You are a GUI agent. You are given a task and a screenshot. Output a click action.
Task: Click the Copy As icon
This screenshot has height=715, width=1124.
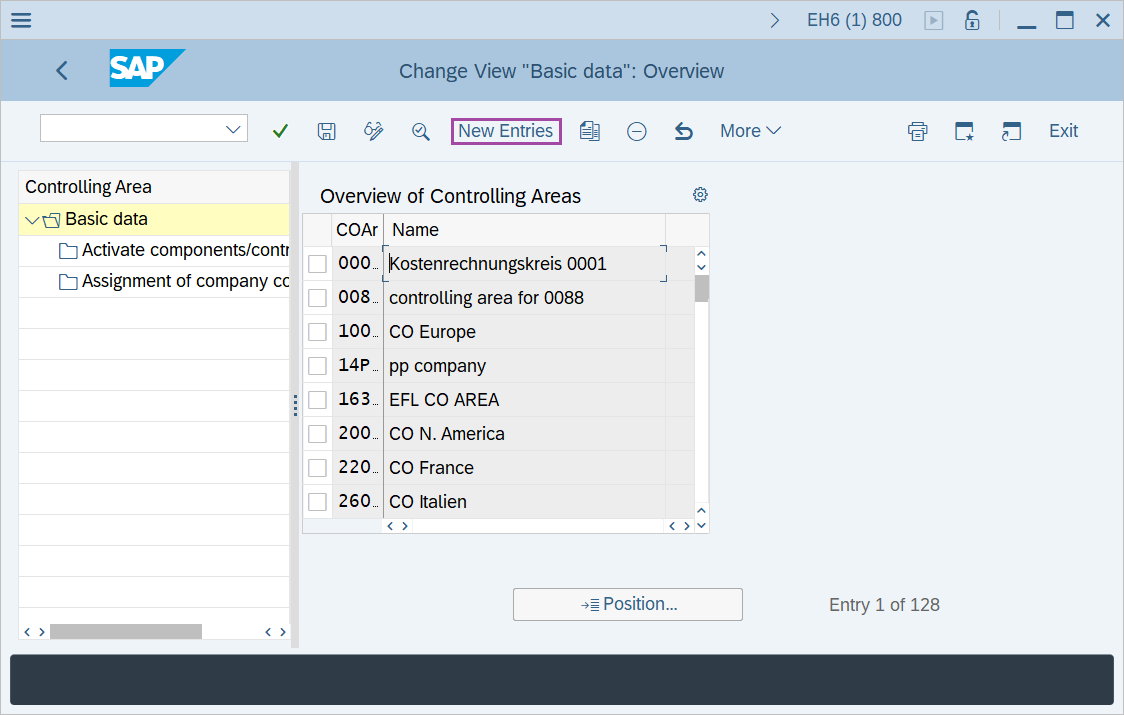coord(590,131)
